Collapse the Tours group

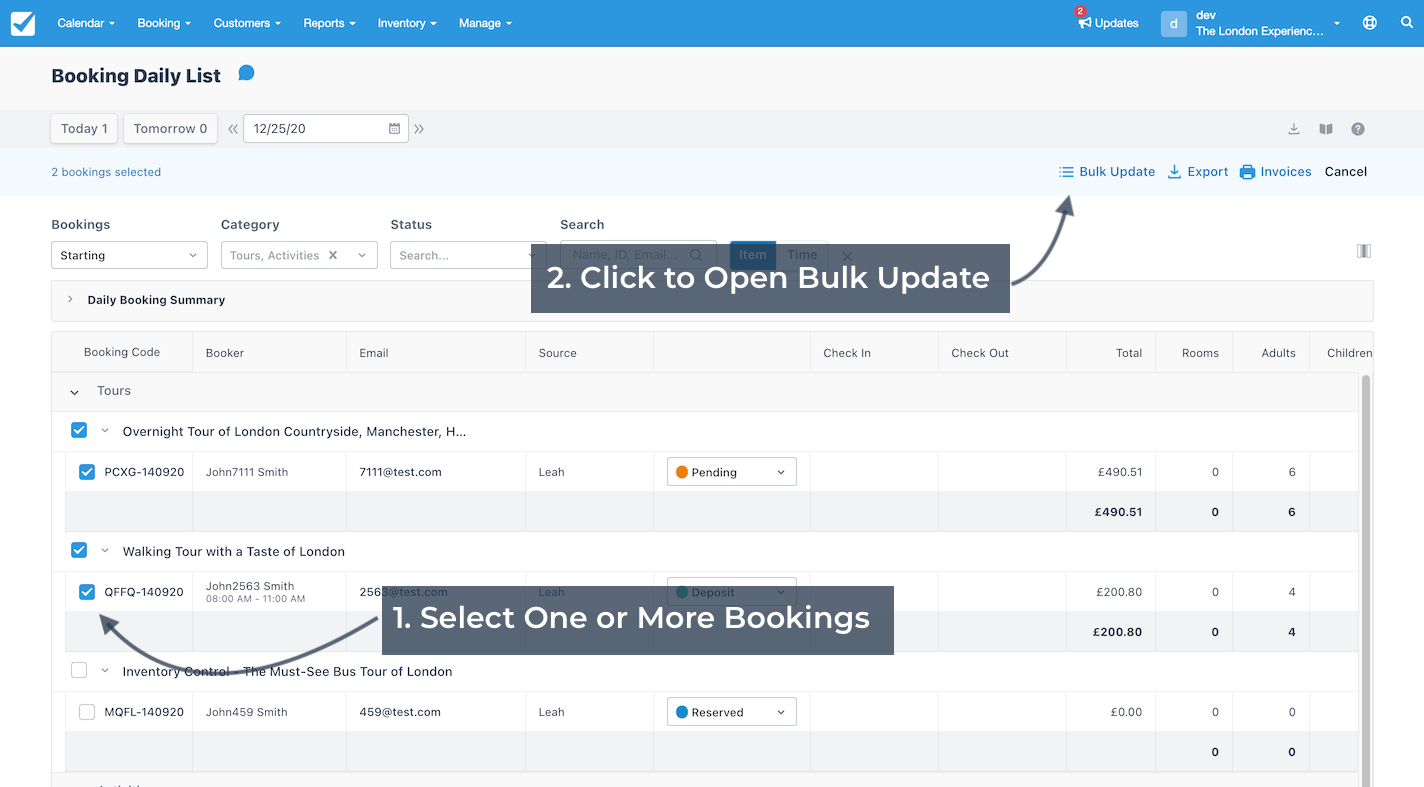coord(74,392)
